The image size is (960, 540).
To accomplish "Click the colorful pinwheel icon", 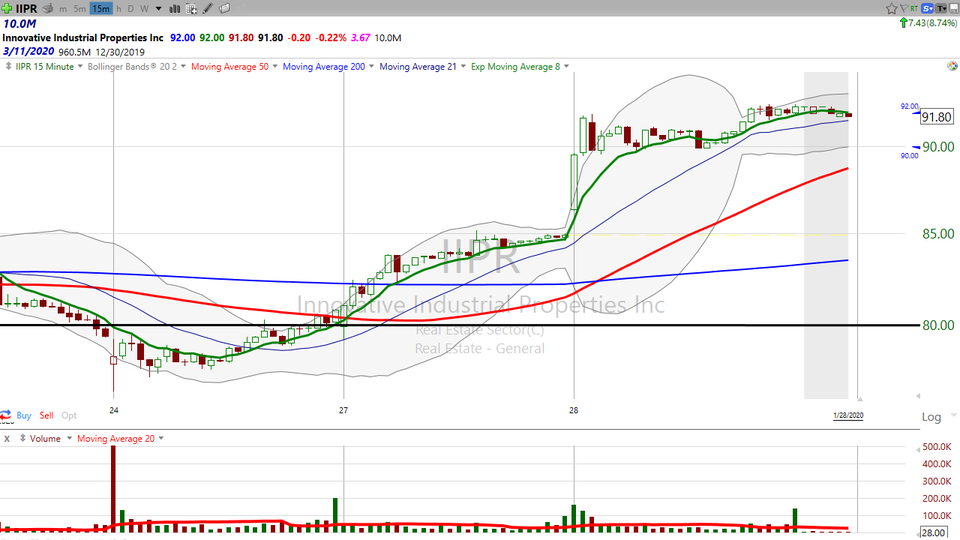I will 952,66.
